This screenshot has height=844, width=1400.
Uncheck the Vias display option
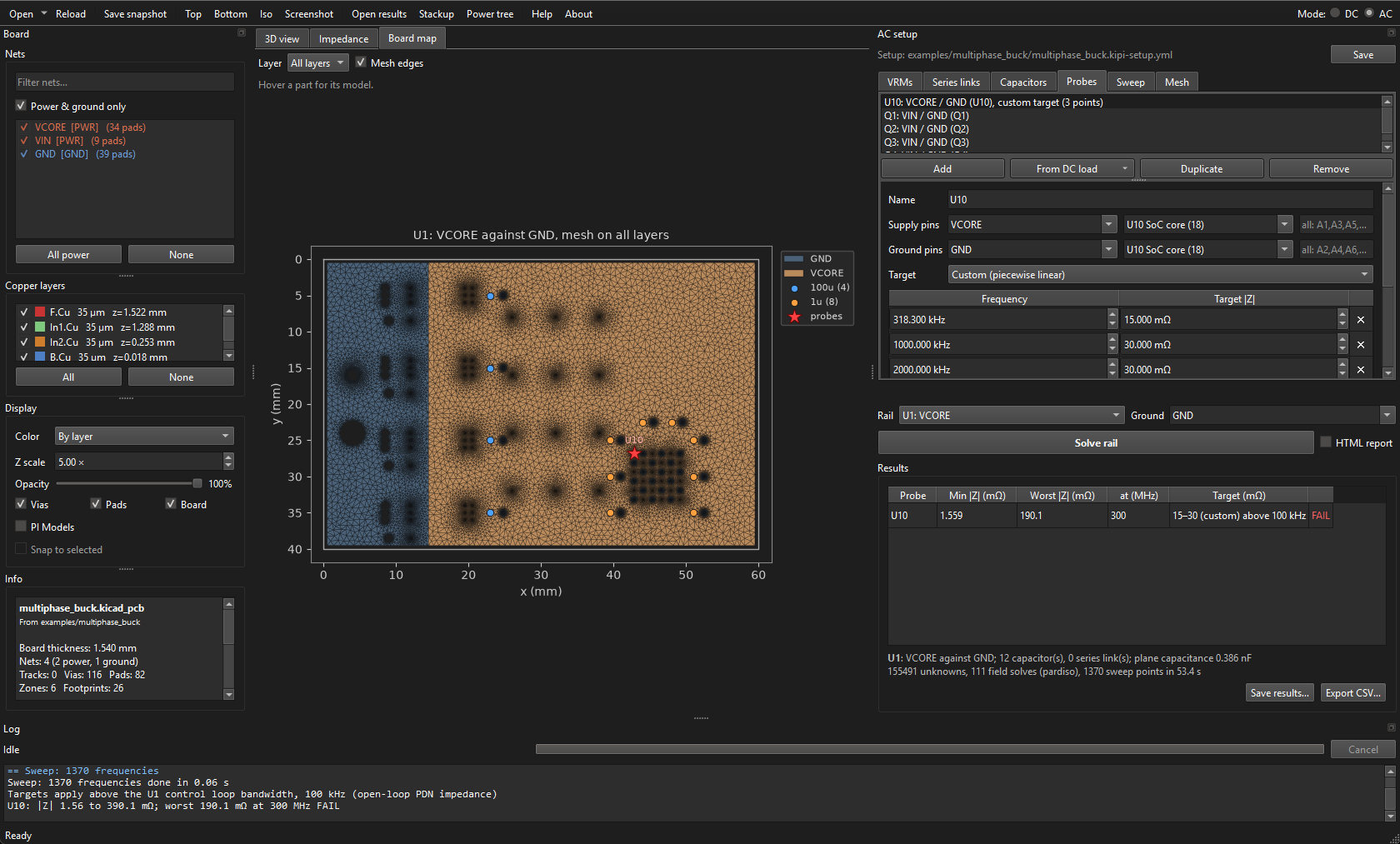pos(21,504)
